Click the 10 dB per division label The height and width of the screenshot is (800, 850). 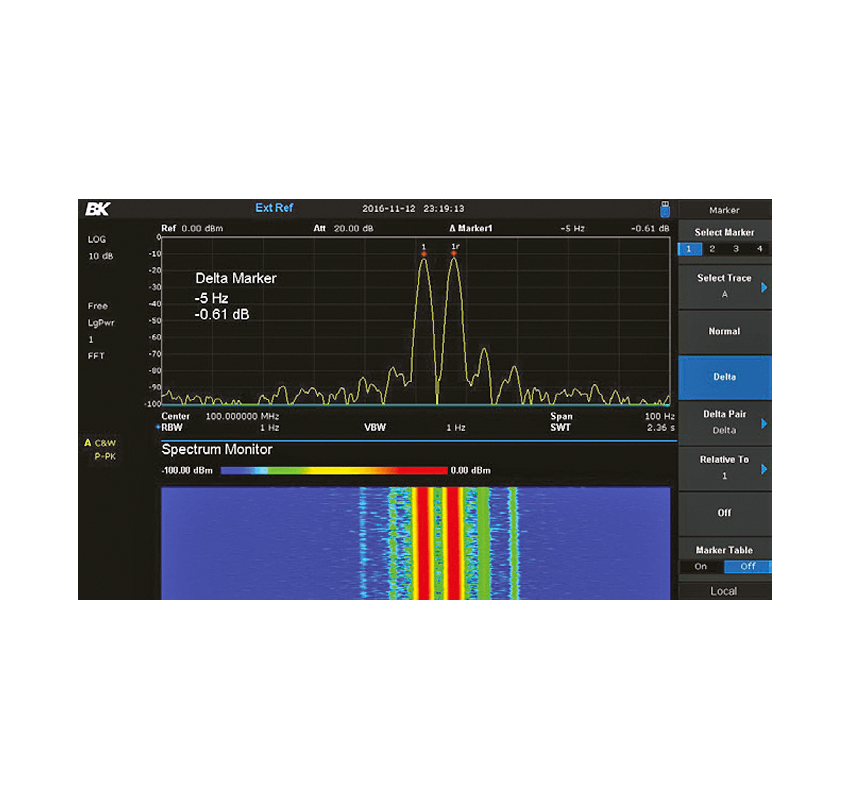[101, 256]
